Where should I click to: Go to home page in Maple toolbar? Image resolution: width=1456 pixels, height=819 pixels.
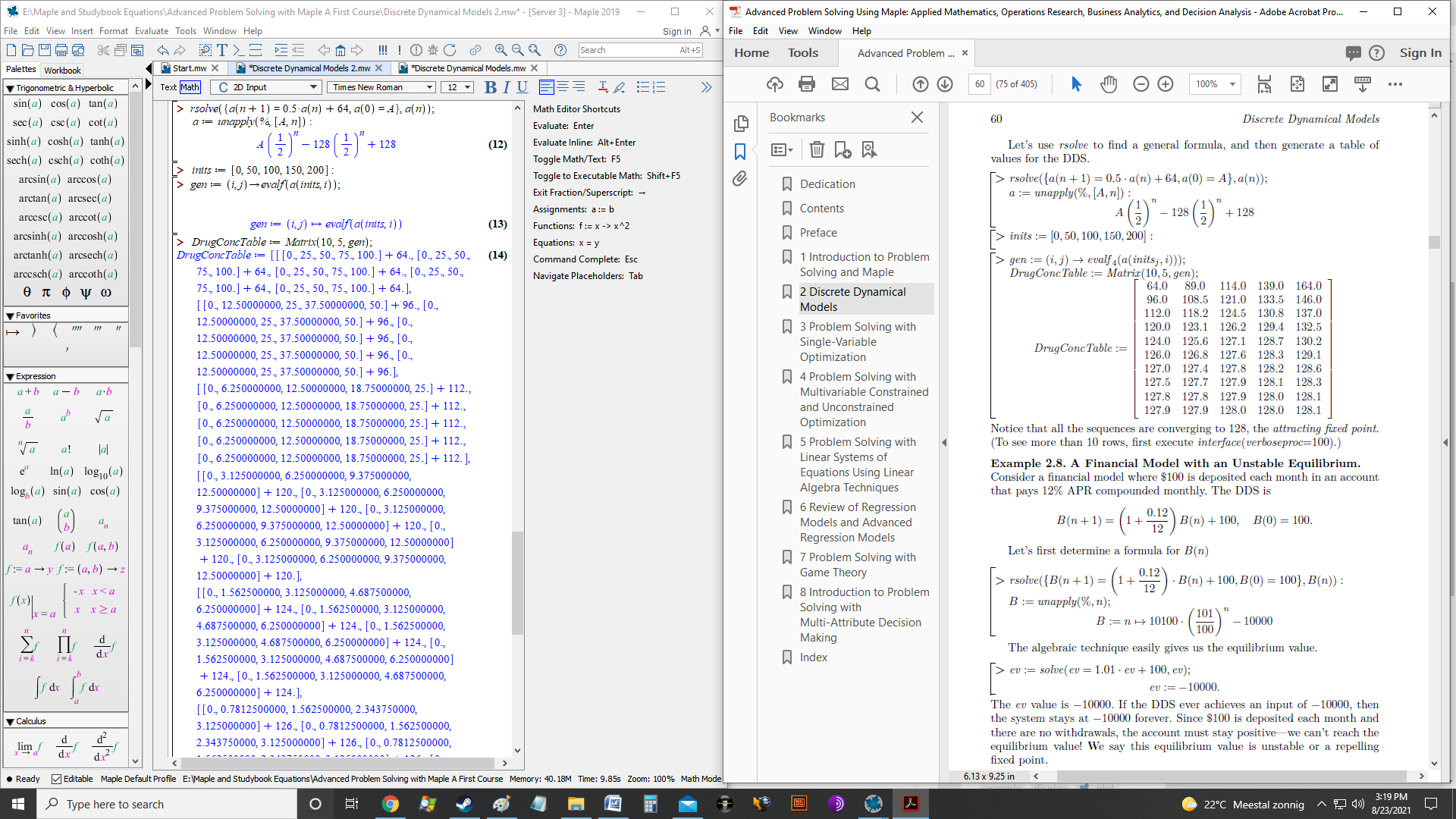point(340,50)
